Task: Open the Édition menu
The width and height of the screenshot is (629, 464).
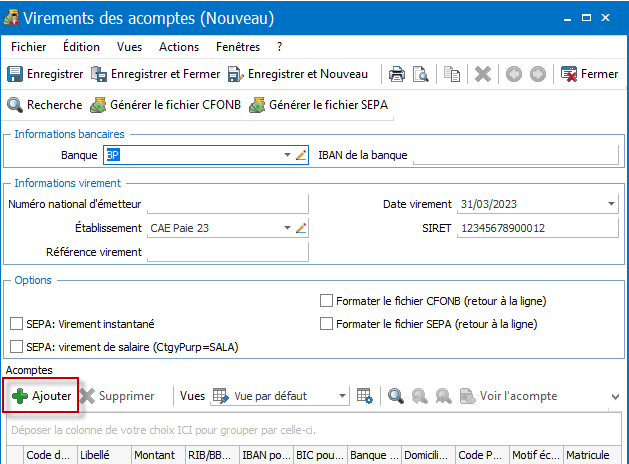Action: pos(81,47)
